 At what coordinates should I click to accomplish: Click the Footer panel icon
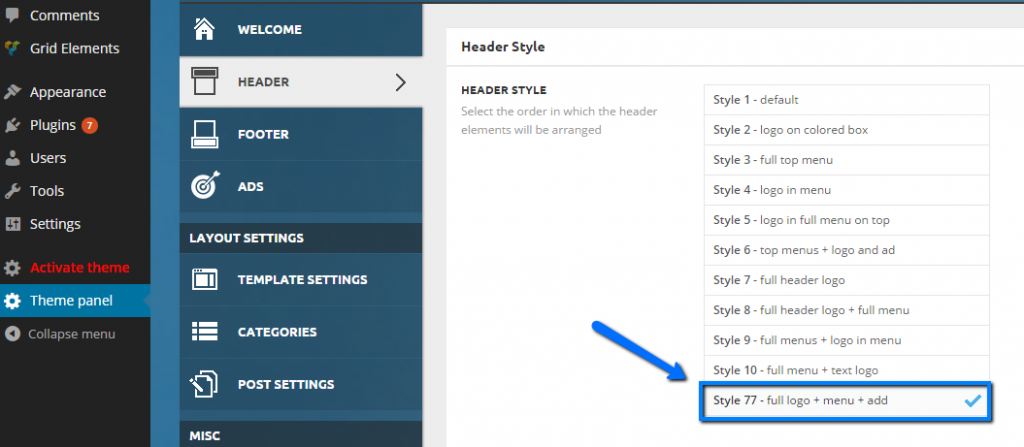click(x=204, y=134)
